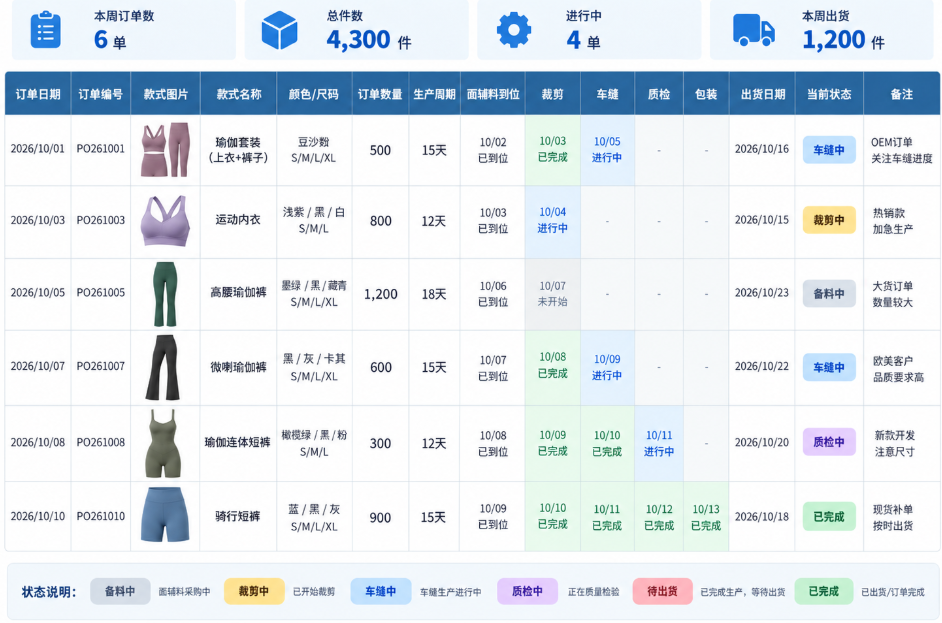Click order number PO261007
The width and height of the screenshot is (942, 623).
[x=100, y=366]
